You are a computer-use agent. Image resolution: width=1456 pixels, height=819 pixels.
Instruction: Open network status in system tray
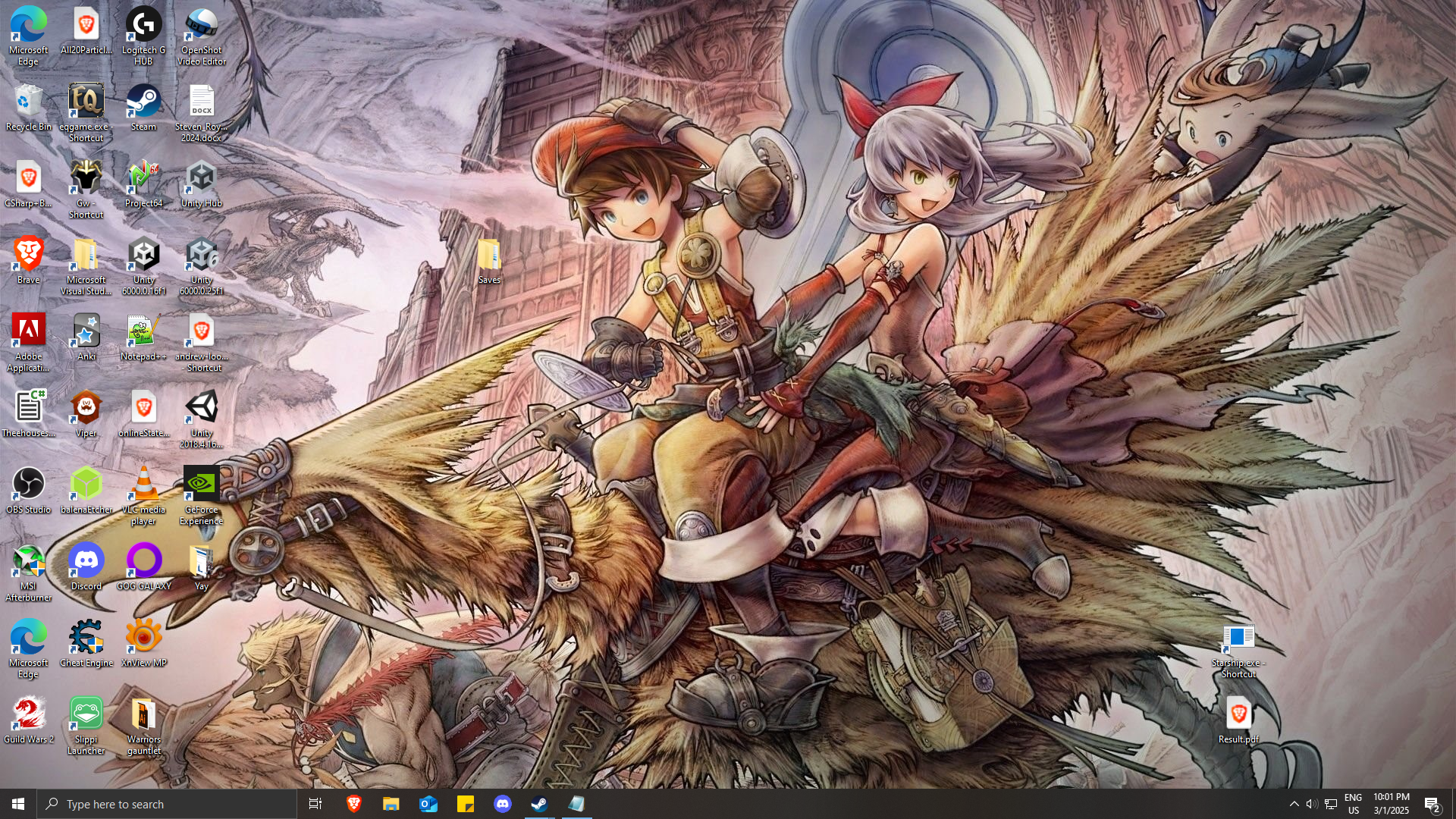pyautogui.click(x=1331, y=804)
